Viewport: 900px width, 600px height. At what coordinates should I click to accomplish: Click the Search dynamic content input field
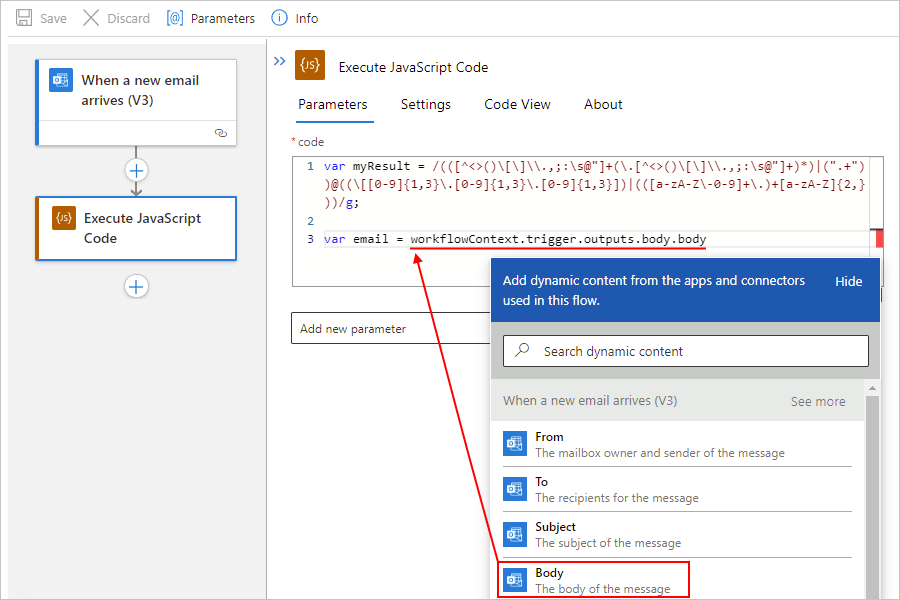click(685, 351)
